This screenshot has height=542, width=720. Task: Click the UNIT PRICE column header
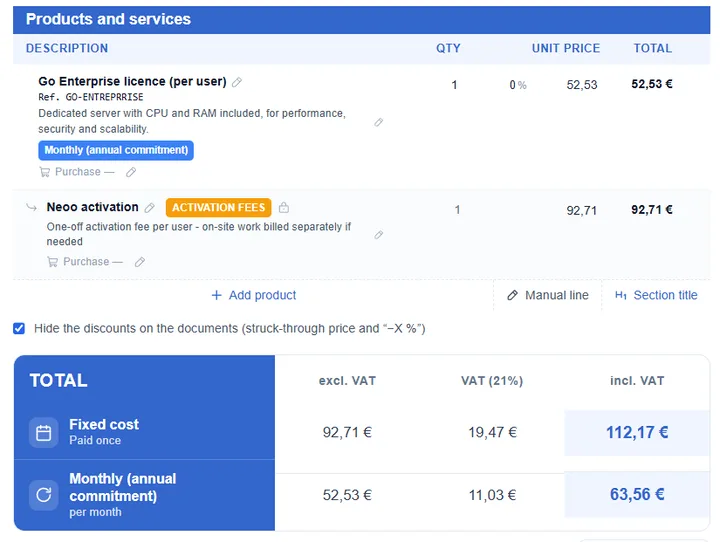566,48
